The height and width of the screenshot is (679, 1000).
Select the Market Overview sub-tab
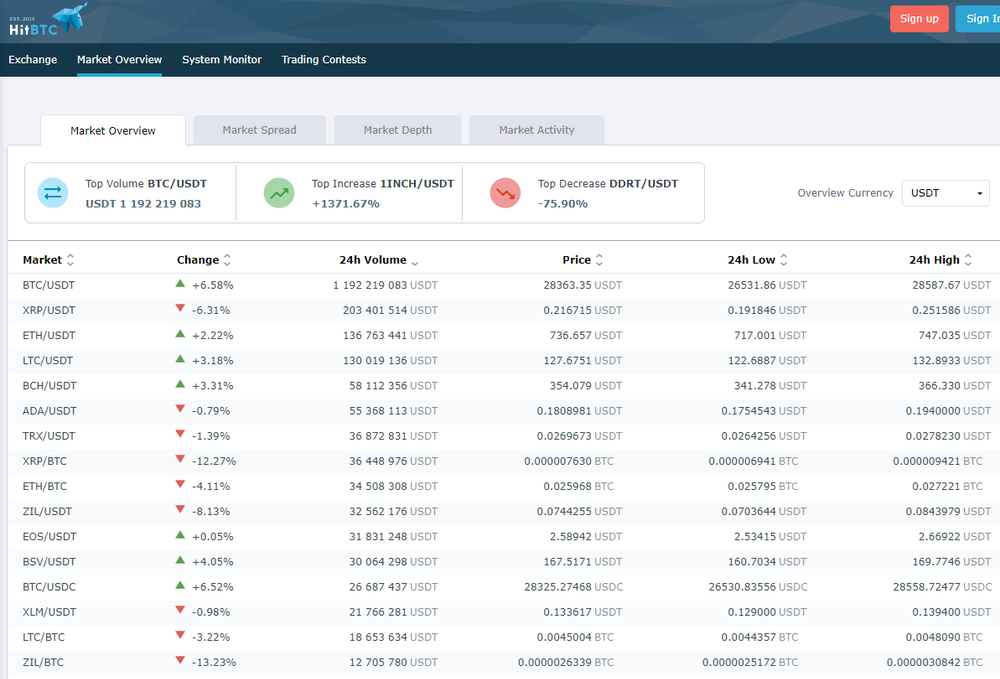(x=113, y=131)
